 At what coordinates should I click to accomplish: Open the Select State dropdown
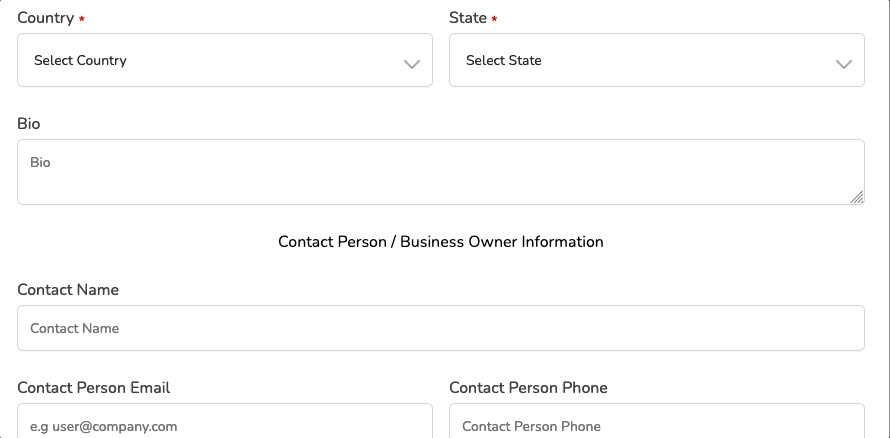click(x=656, y=60)
